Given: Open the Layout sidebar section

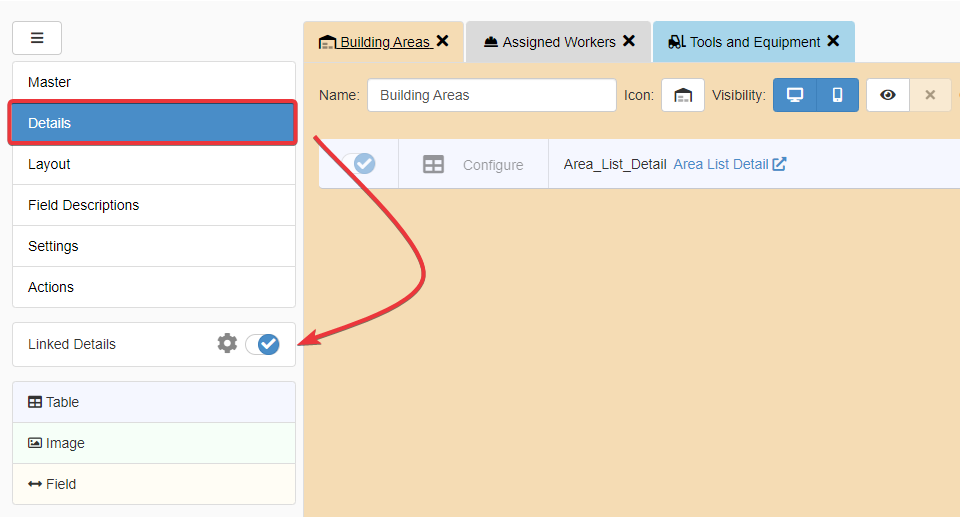Looking at the screenshot, I should pyautogui.click(x=153, y=164).
